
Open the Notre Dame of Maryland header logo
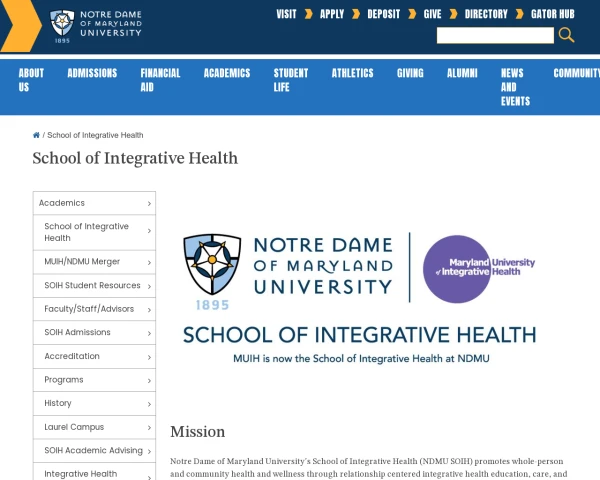tap(96, 26)
